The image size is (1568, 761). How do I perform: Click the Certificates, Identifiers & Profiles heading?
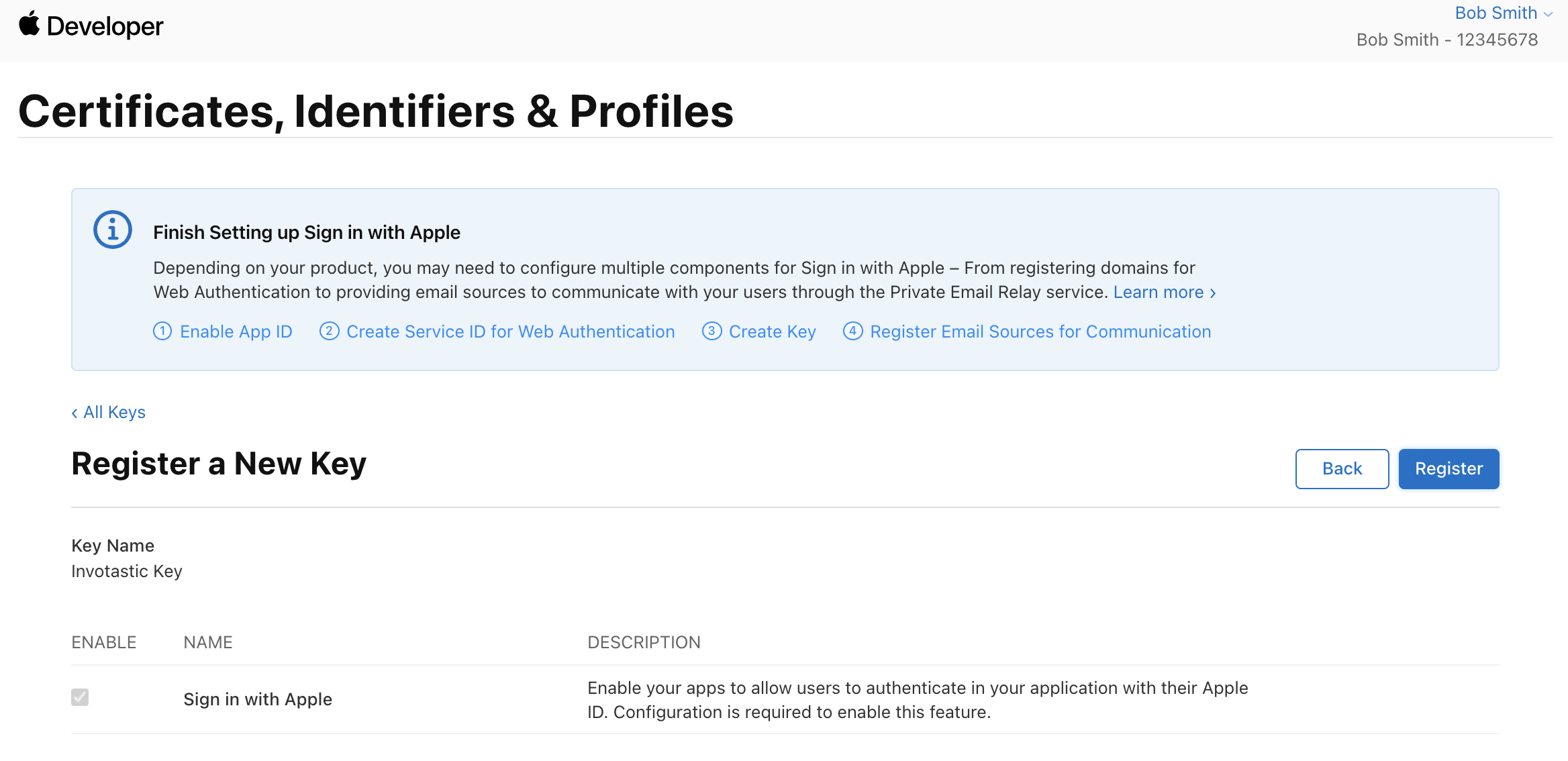pyautogui.click(x=376, y=111)
